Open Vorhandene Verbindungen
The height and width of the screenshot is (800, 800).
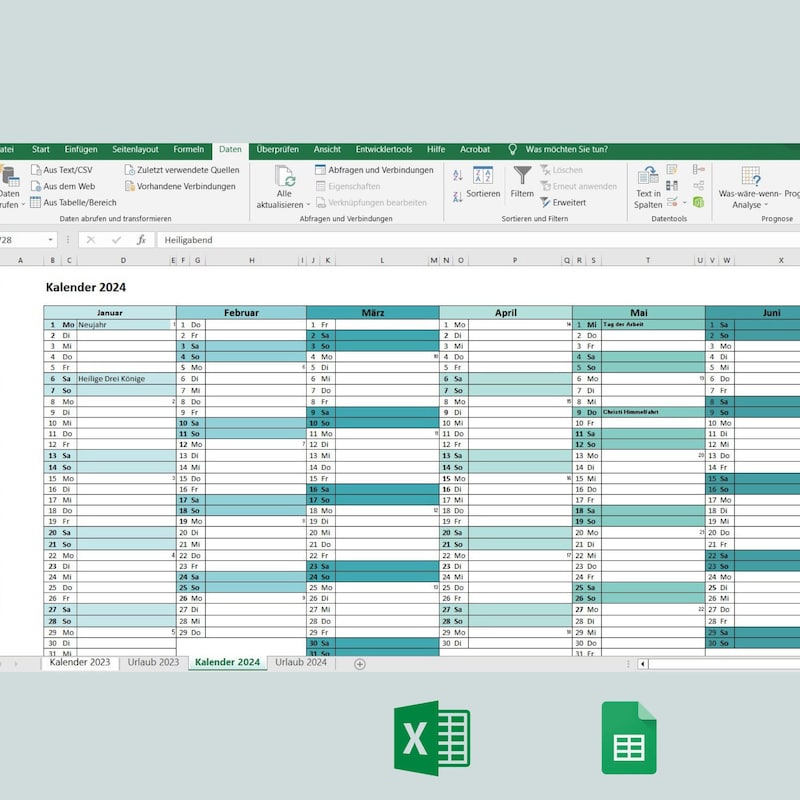click(x=180, y=186)
